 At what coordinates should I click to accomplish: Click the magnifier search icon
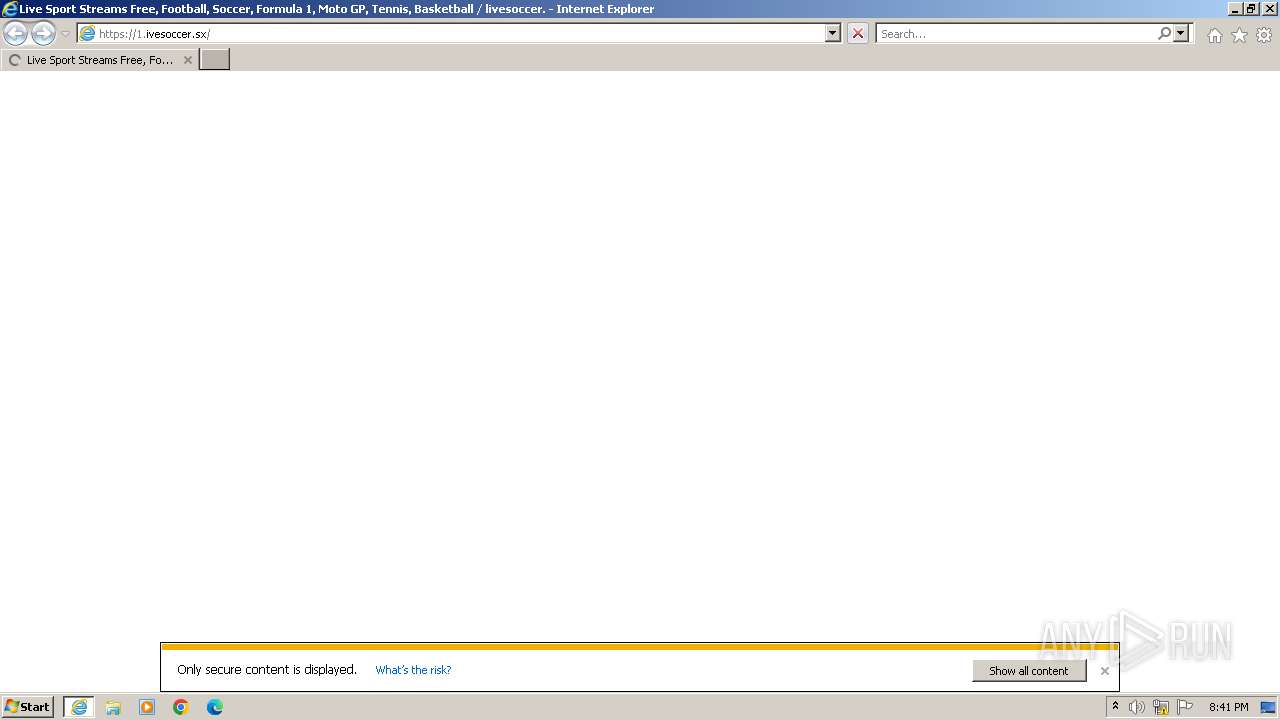tap(1164, 34)
